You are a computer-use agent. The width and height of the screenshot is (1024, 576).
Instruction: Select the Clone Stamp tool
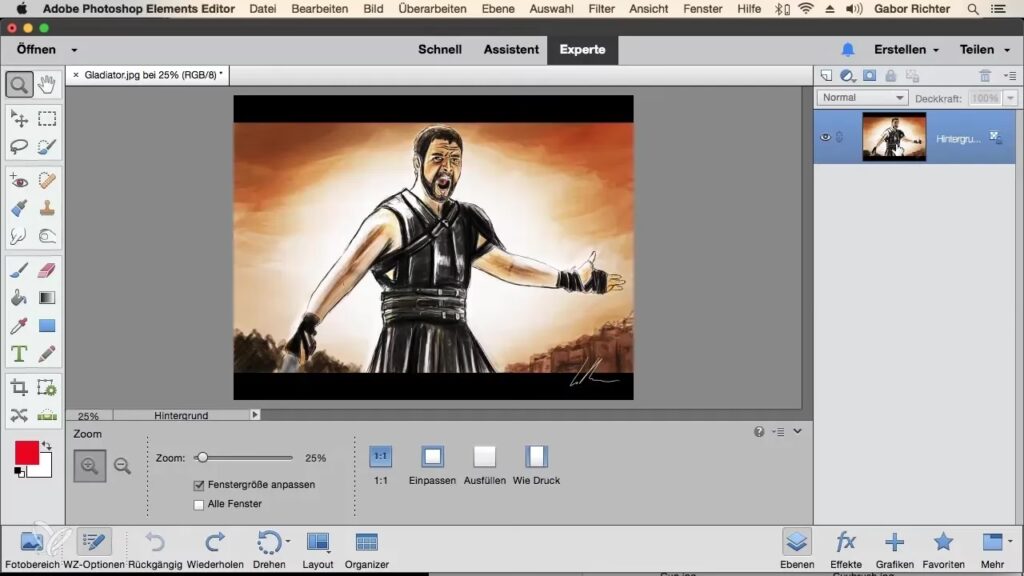pyautogui.click(x=47, y=209)
